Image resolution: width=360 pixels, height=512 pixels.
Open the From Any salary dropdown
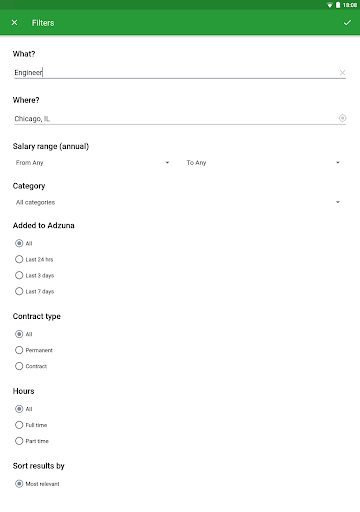click(93, 163)
